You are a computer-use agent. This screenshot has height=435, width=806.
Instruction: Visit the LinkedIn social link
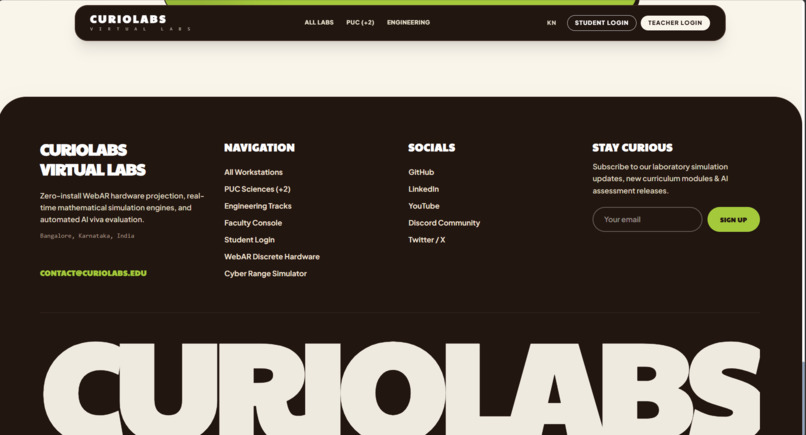pyautogui.click(x=424, y=189)
